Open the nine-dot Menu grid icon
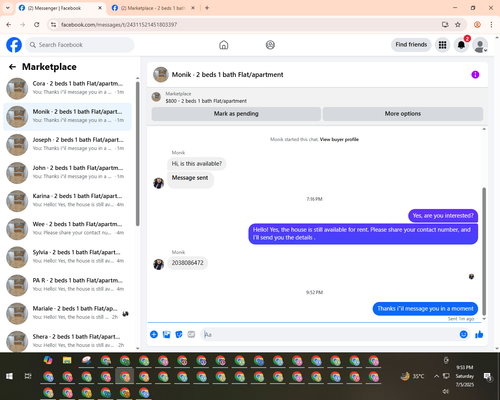Screen dimensions: 500x400 pyautogui.click(x=442, y=45)
